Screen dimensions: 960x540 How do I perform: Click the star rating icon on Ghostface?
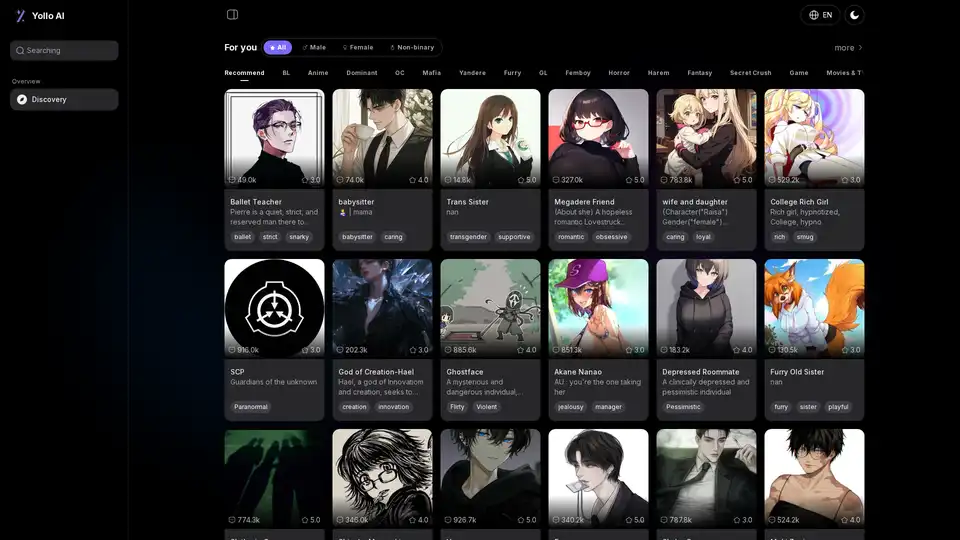click(521, 350)
